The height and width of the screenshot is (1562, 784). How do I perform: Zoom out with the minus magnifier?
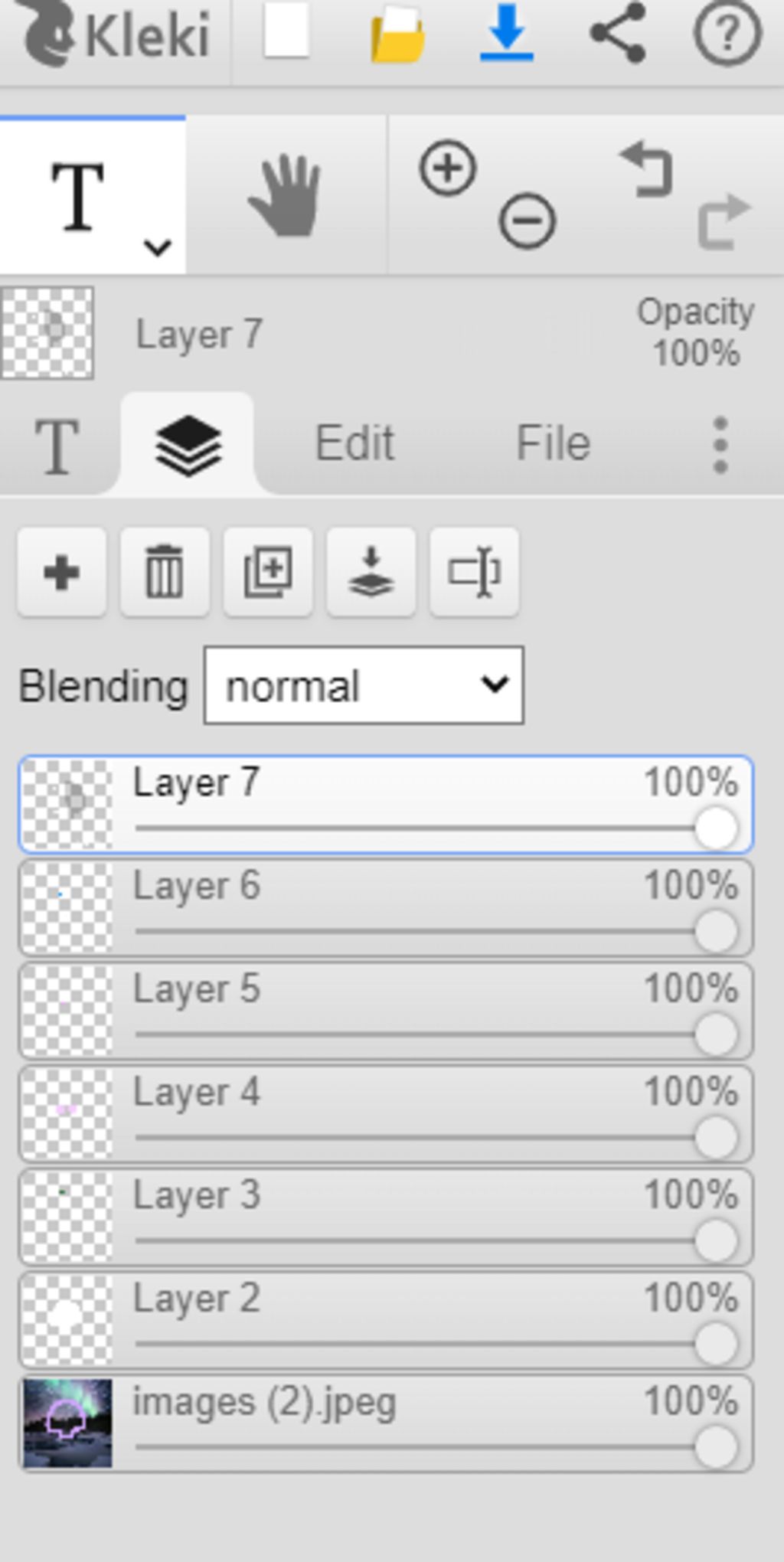(527, 222)
